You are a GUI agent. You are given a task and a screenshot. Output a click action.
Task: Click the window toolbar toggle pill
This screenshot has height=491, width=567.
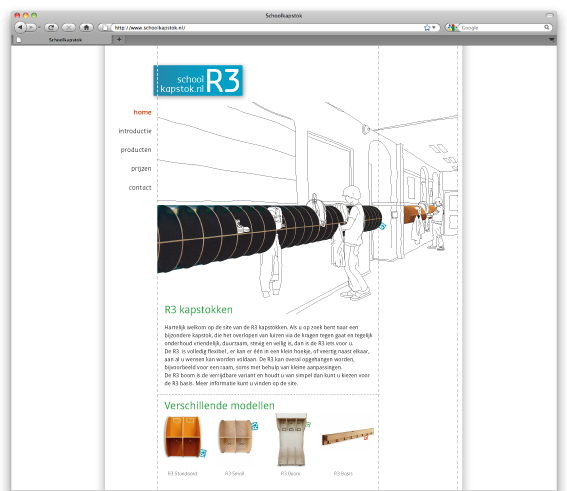pos(550,16)
